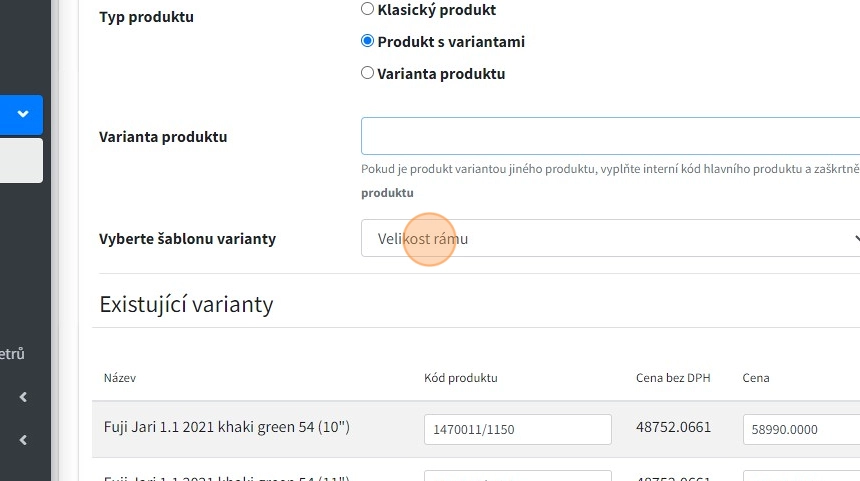Open the sidebar item ending in 'etrů'

tap(12, 353)
